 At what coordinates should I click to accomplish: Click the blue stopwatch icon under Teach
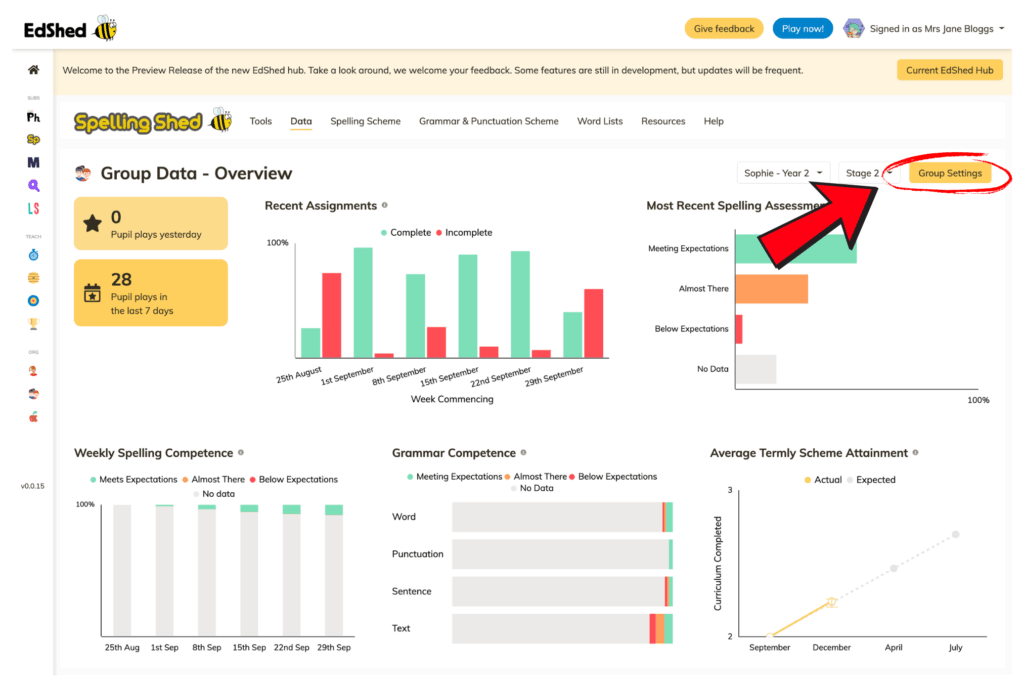(x=33, y=255)
